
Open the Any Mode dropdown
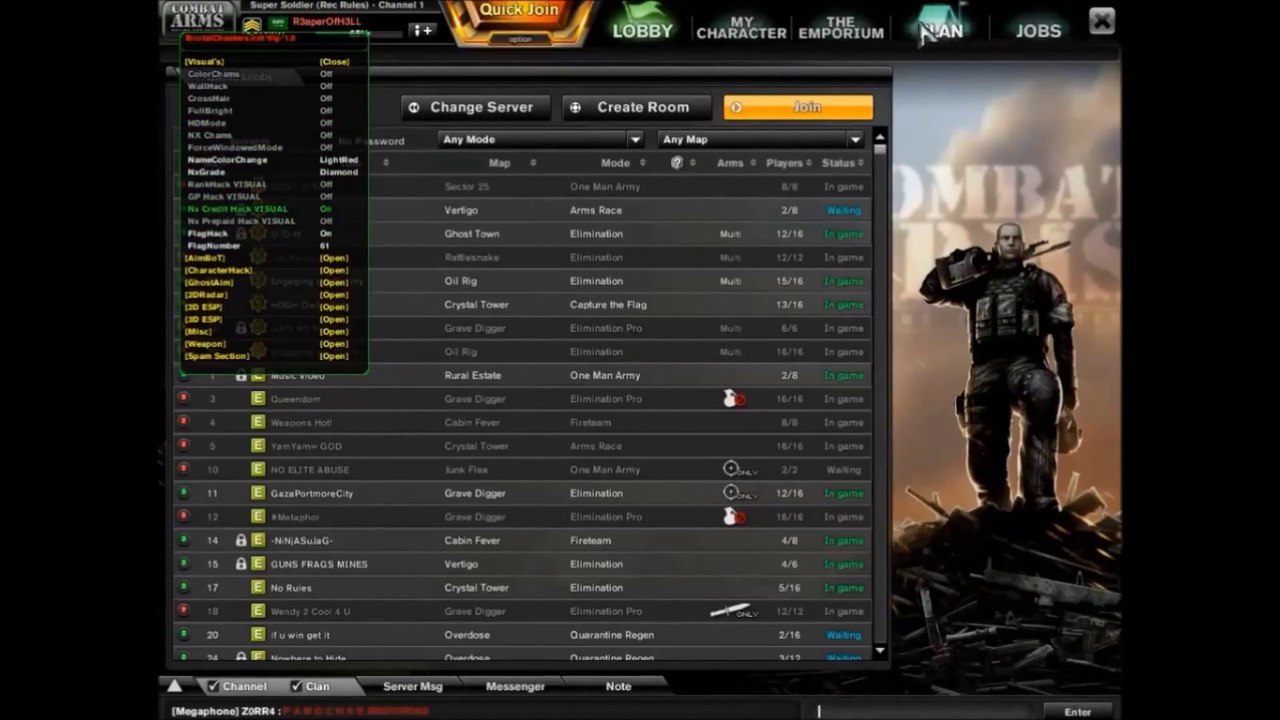[540, 140]
